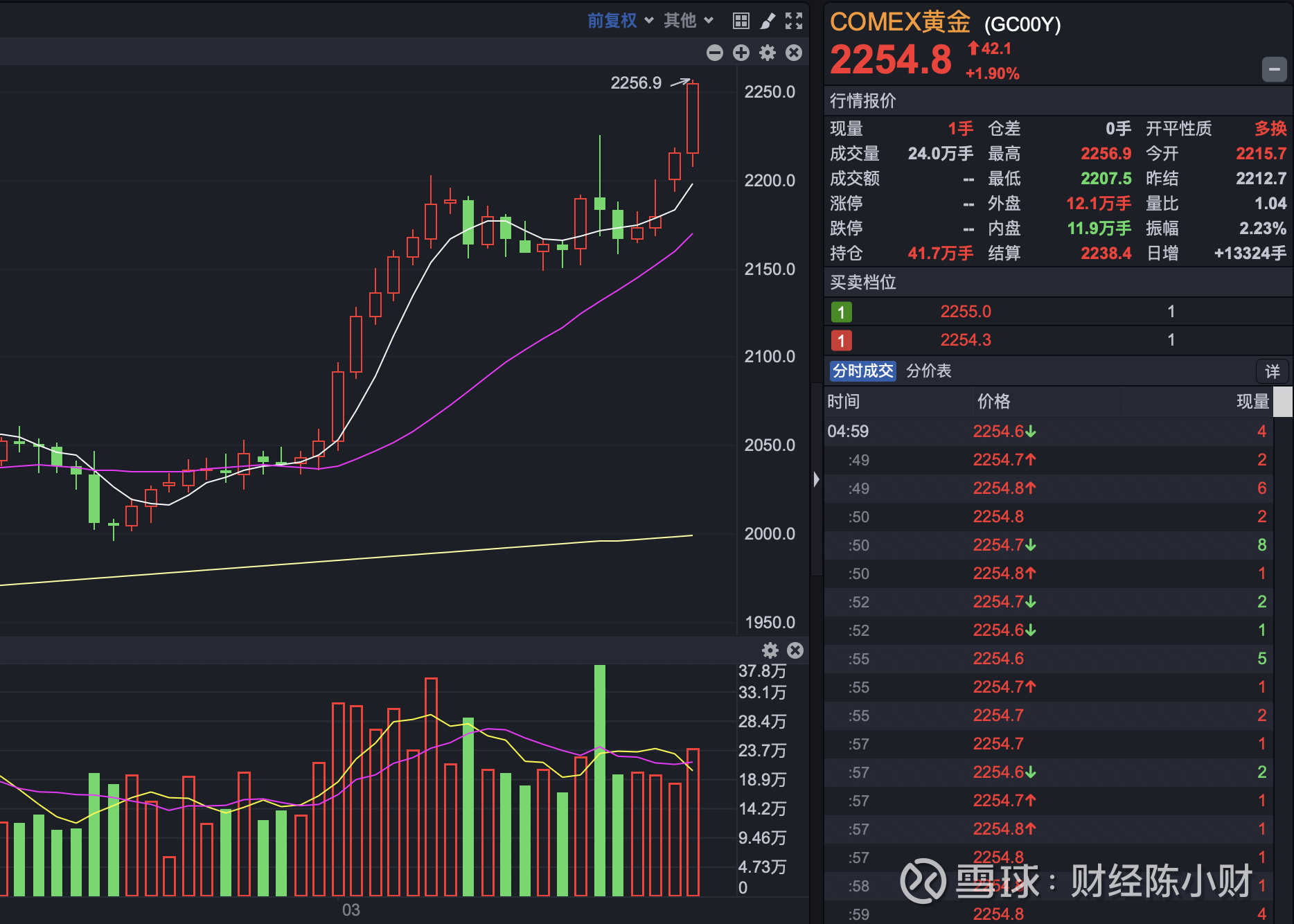This screenshot has width=1294, height=924.
Task: Open the multi-chart grid layout view
Action: pyautogui.click(x=740, y=20)
